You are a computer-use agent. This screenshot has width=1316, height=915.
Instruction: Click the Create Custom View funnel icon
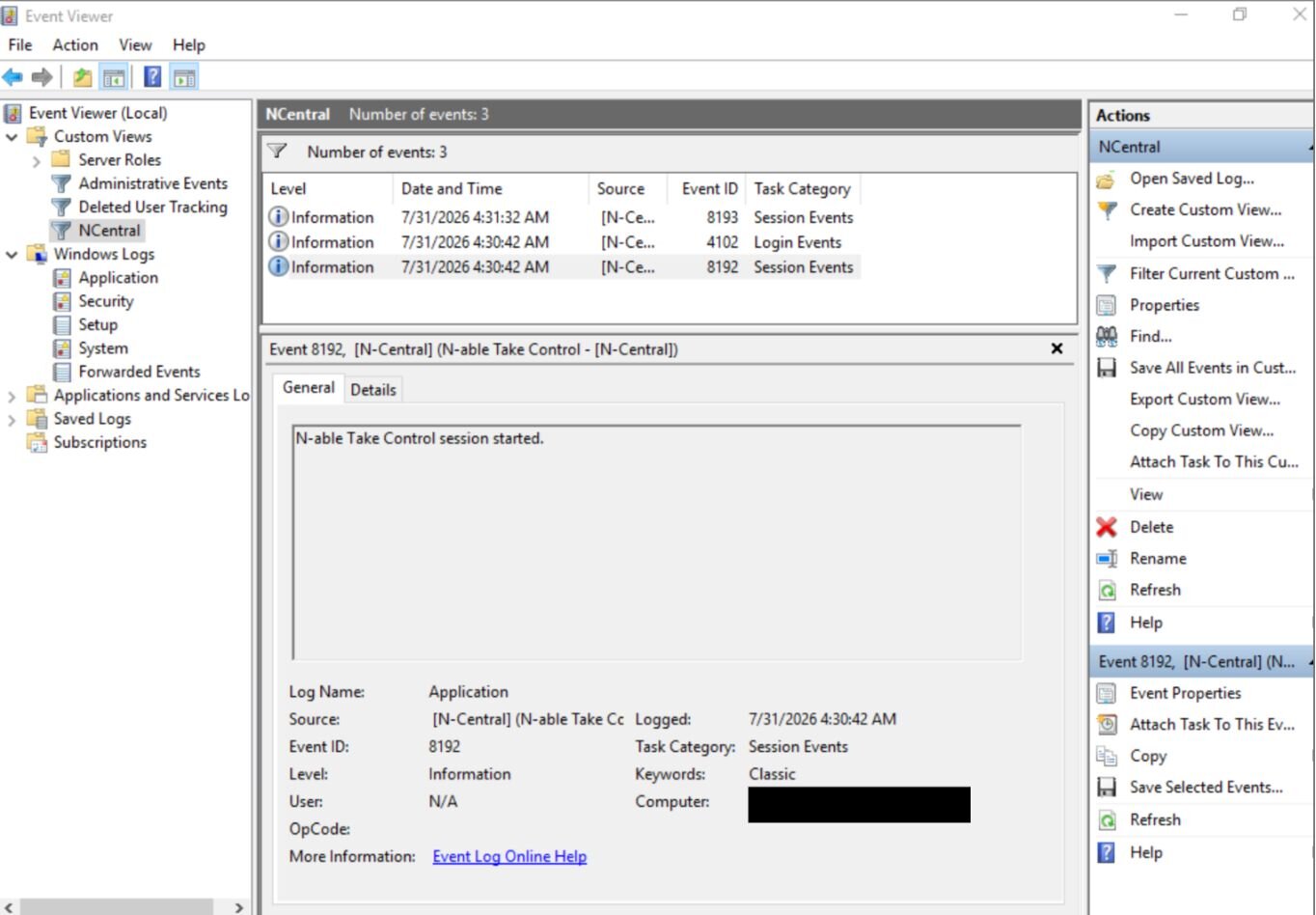(x=1107, y=210)
